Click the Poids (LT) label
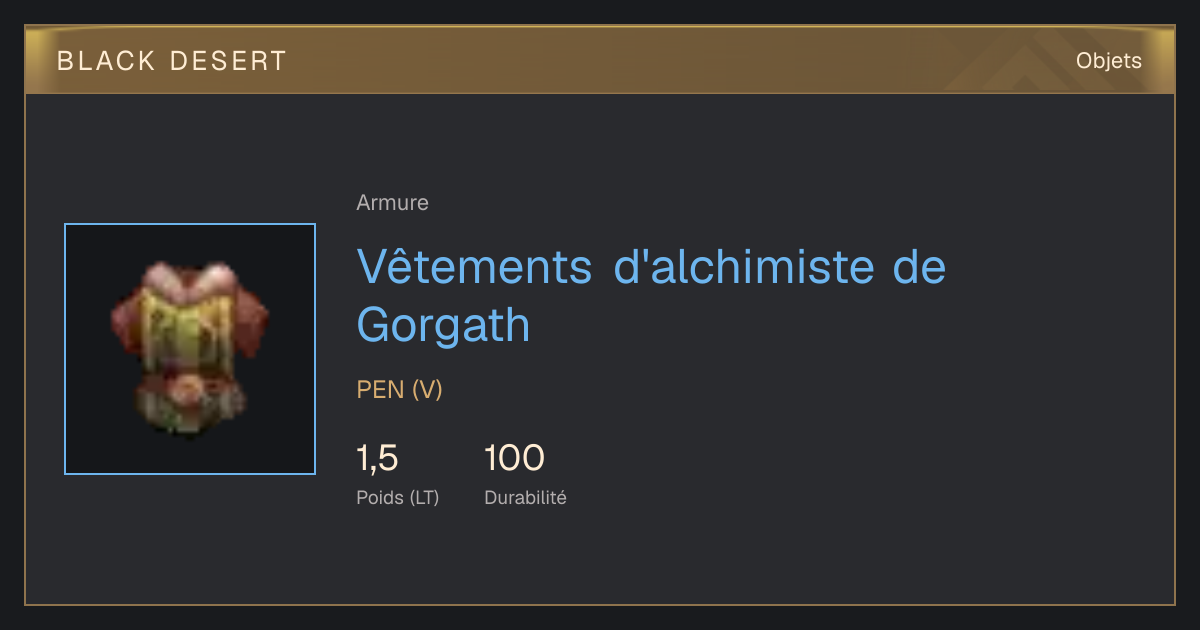1200x630 pixels. [397, 498]
